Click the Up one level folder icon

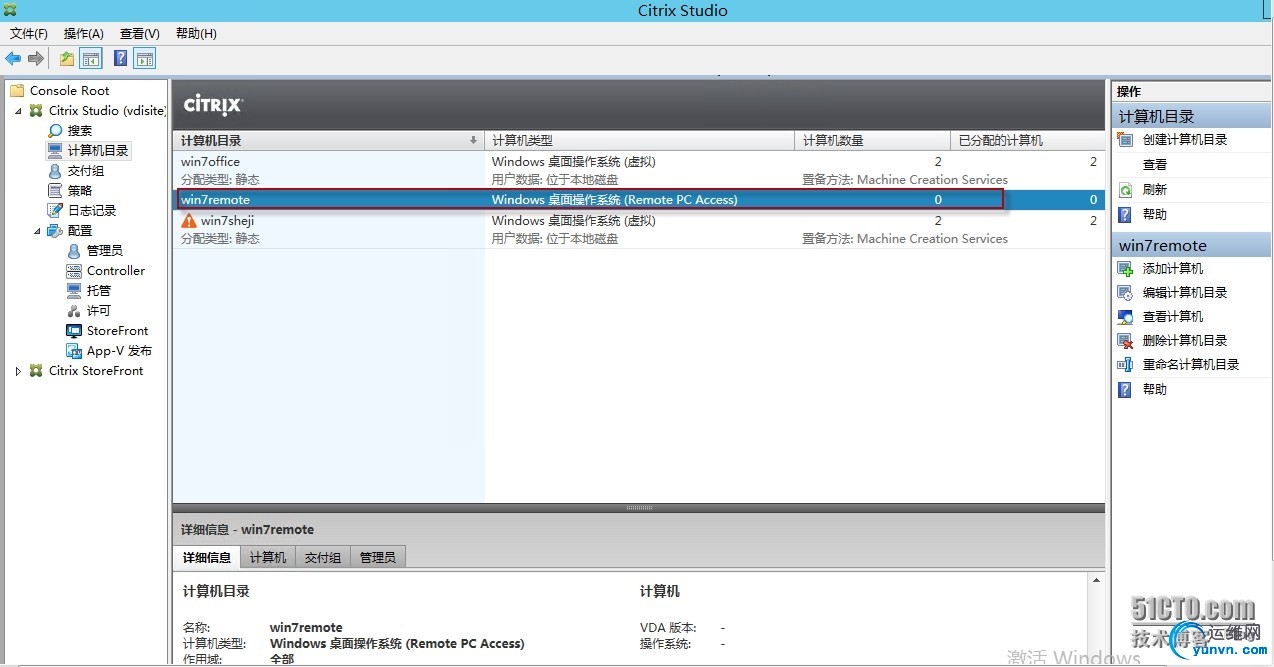67,59
